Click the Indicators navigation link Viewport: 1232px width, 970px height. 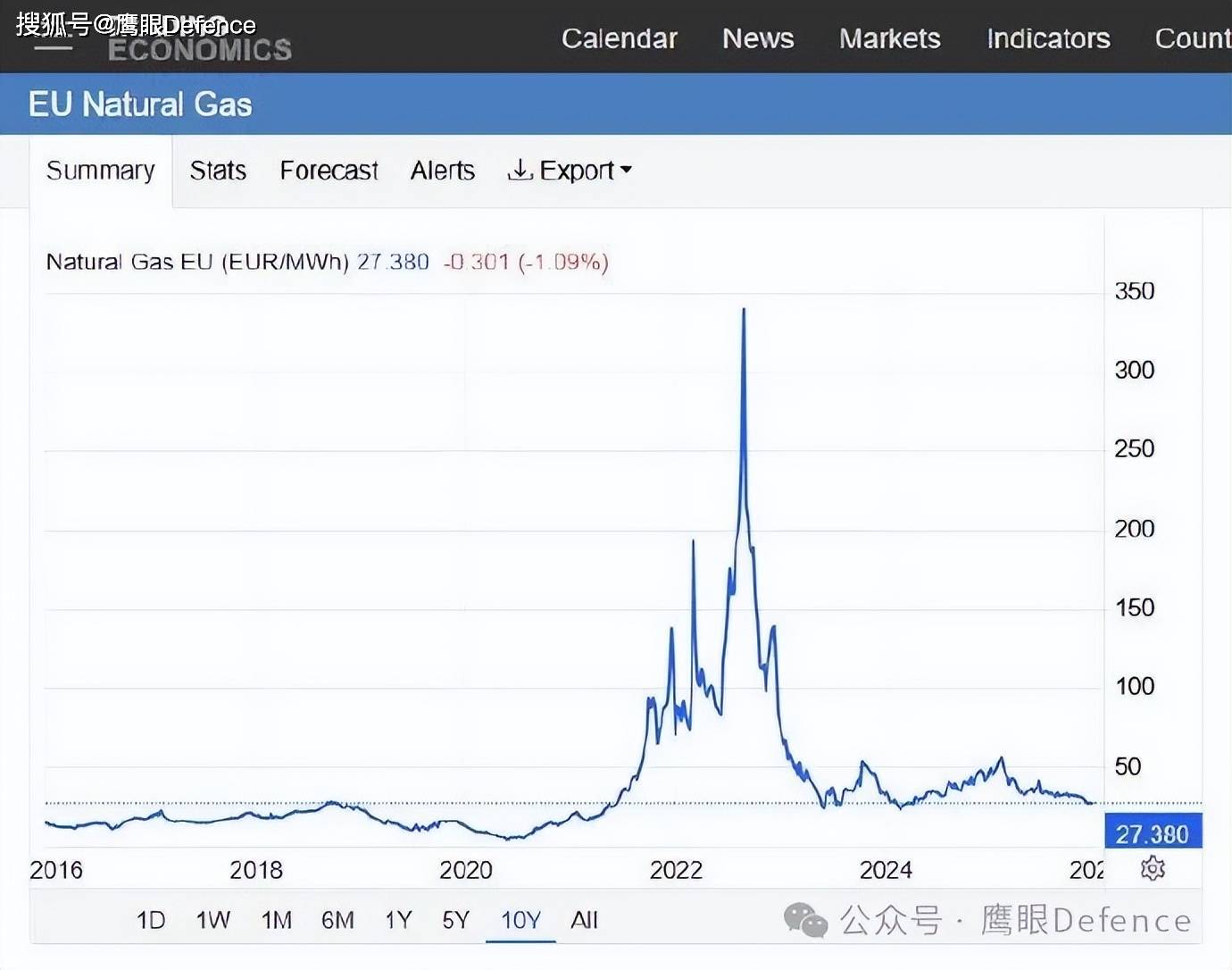pyautogui.click(x=1048, y=38)
